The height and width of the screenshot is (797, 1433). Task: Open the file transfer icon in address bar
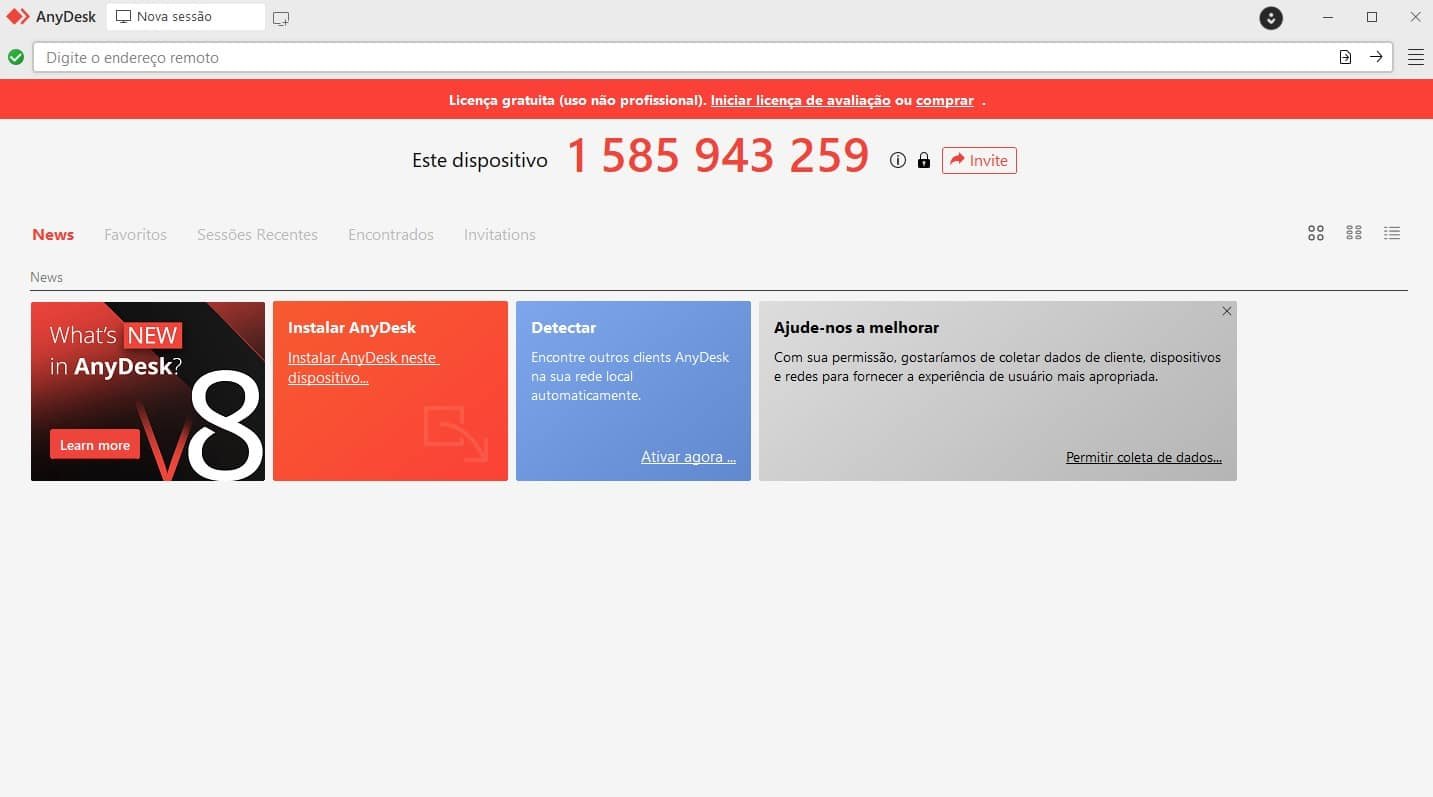1345,57
